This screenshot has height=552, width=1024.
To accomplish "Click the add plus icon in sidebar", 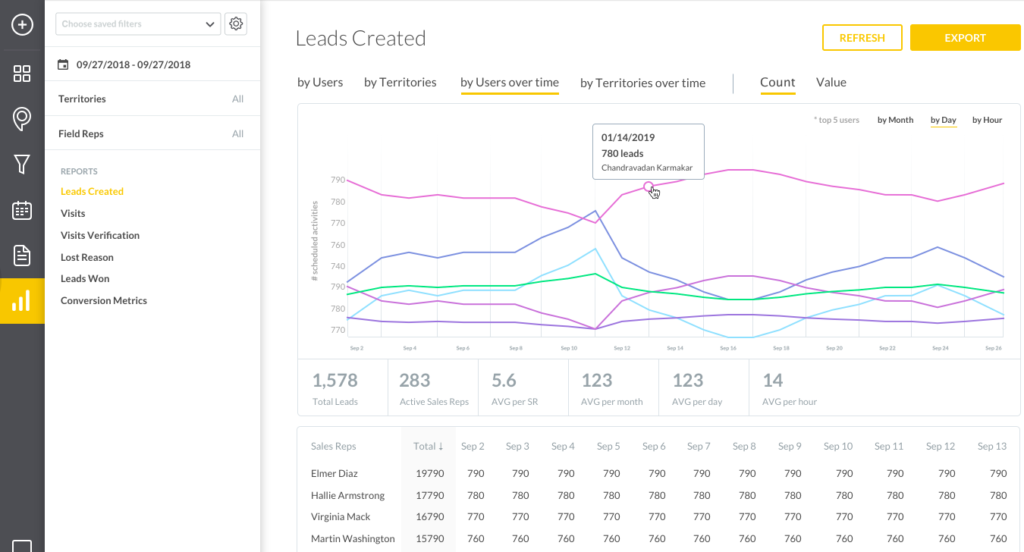I will point(22,25).
